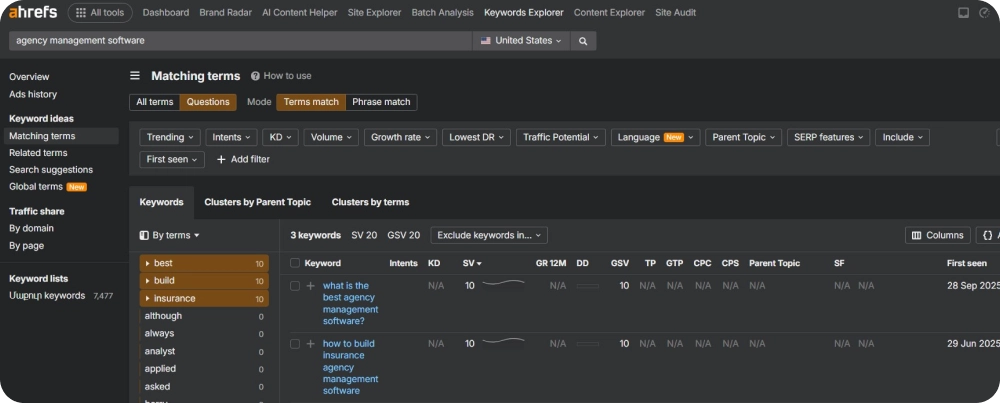Switch to Clusters by Parent Topic tab
Image resolution: width=1000 pixels, height=403 pixels.
click(258, 202)
